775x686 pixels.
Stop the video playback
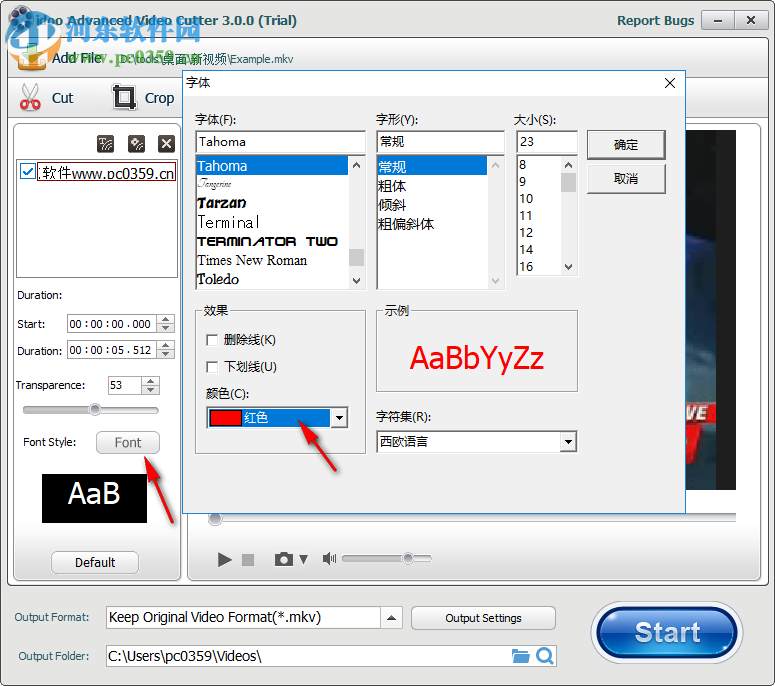(x=248, y=559)
